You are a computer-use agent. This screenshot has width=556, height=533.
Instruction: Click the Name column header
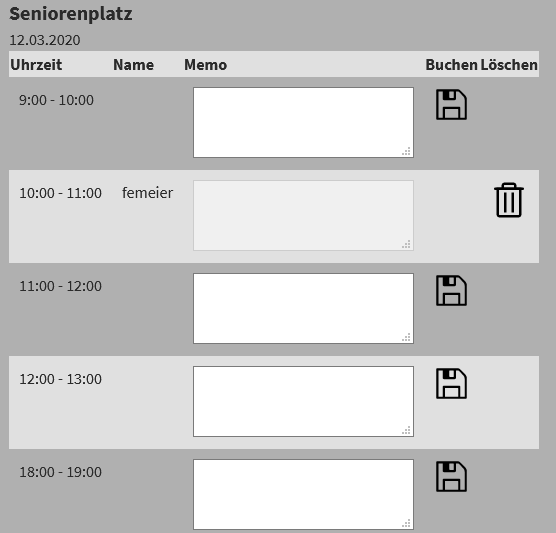(x=133, y=65)
